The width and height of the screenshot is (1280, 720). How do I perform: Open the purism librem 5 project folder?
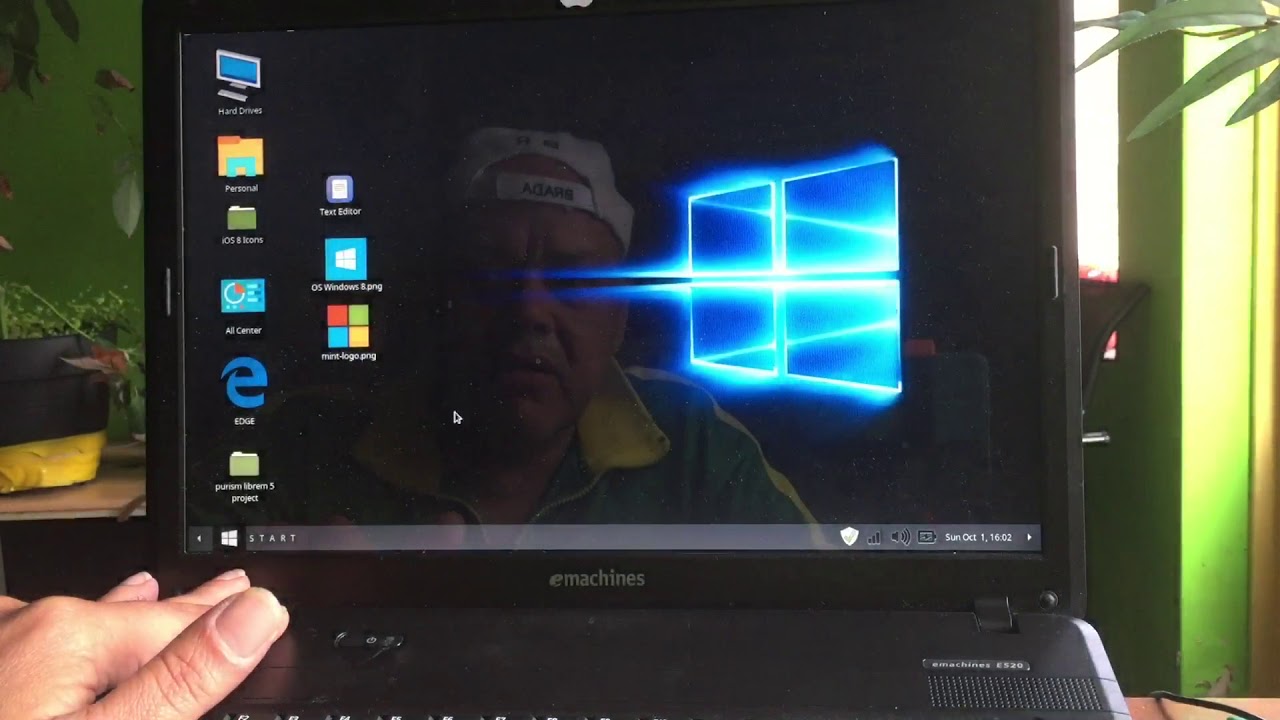pos(244,464)
